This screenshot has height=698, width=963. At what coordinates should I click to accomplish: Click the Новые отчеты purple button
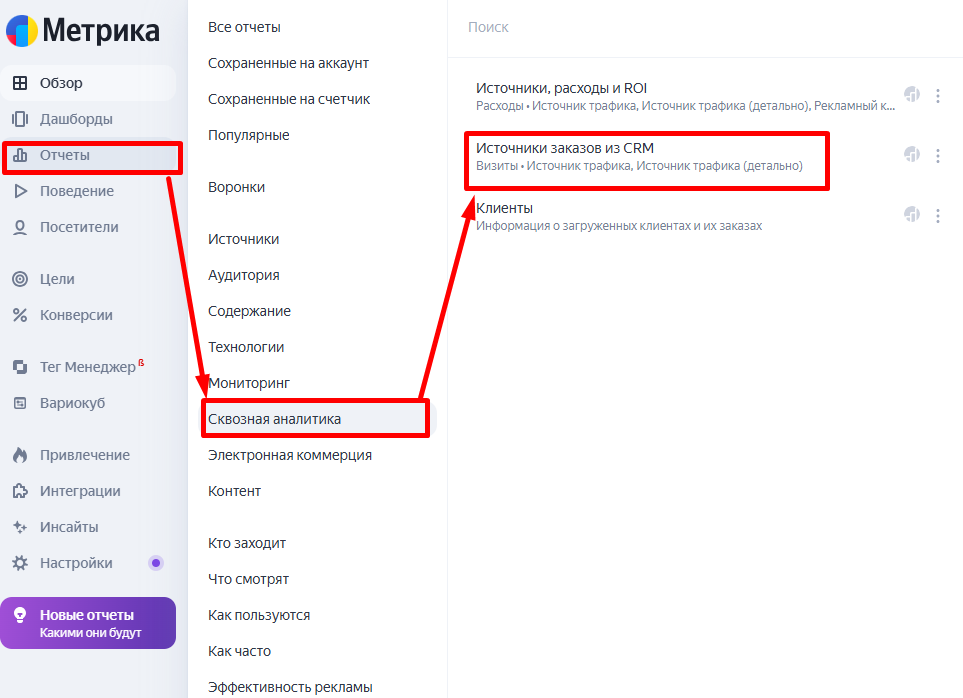coord(88,622)
